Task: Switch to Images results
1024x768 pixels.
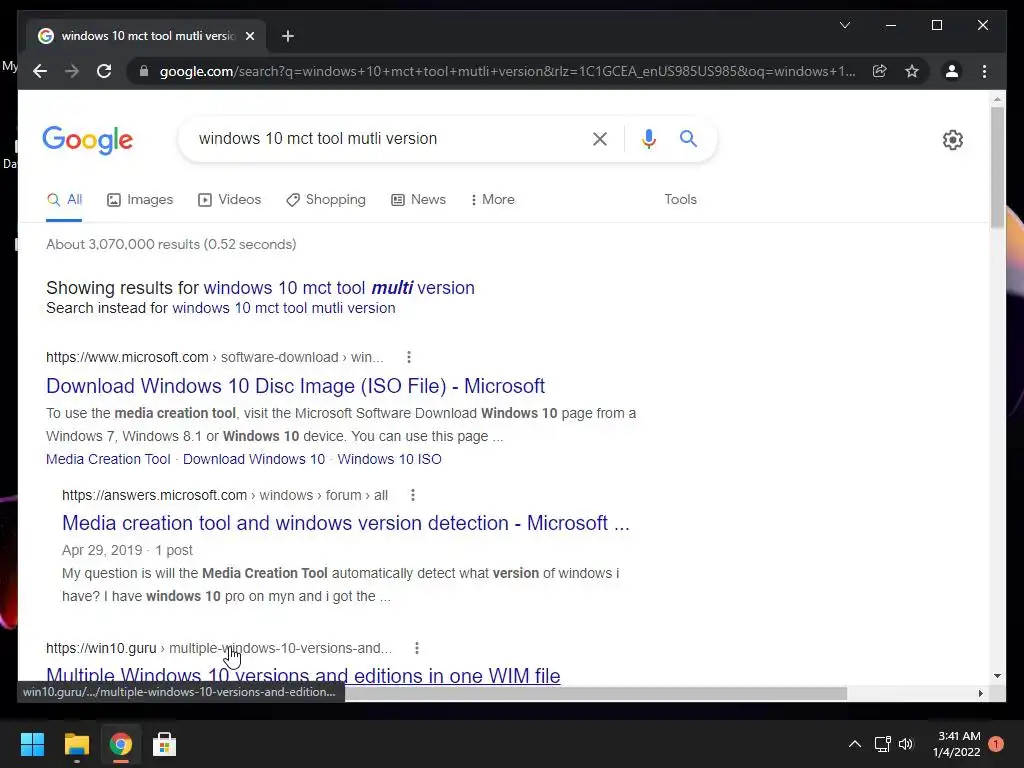Action: [140, 200]
